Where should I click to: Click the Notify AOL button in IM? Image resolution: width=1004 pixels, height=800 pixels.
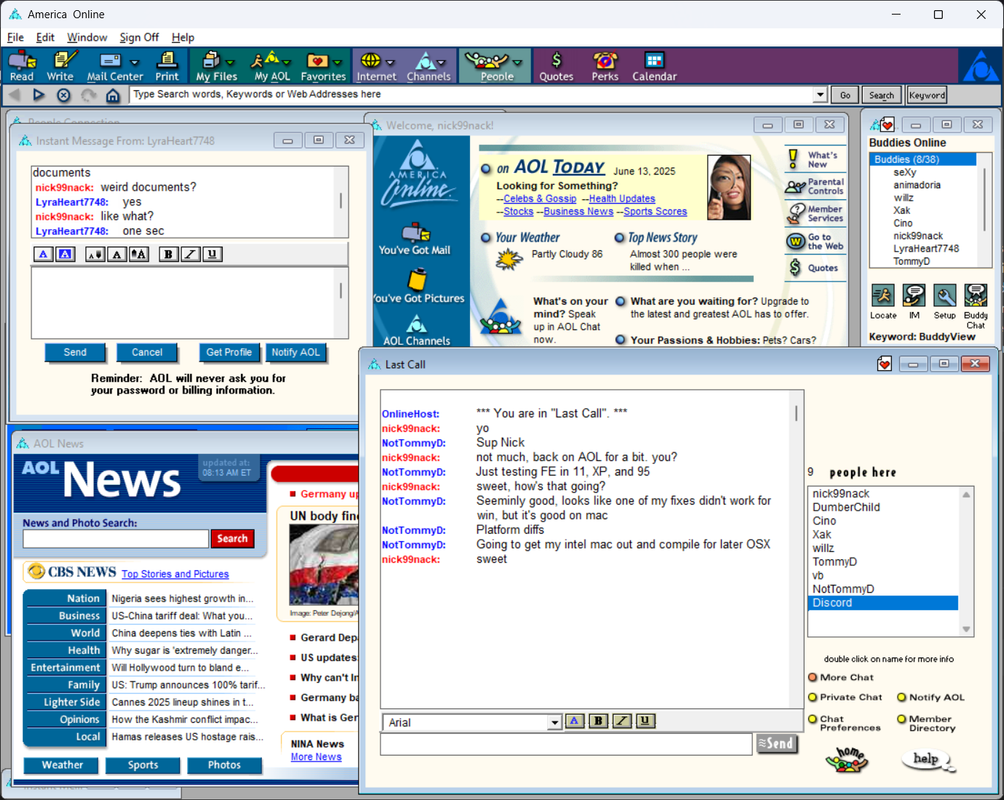point(295,352)
